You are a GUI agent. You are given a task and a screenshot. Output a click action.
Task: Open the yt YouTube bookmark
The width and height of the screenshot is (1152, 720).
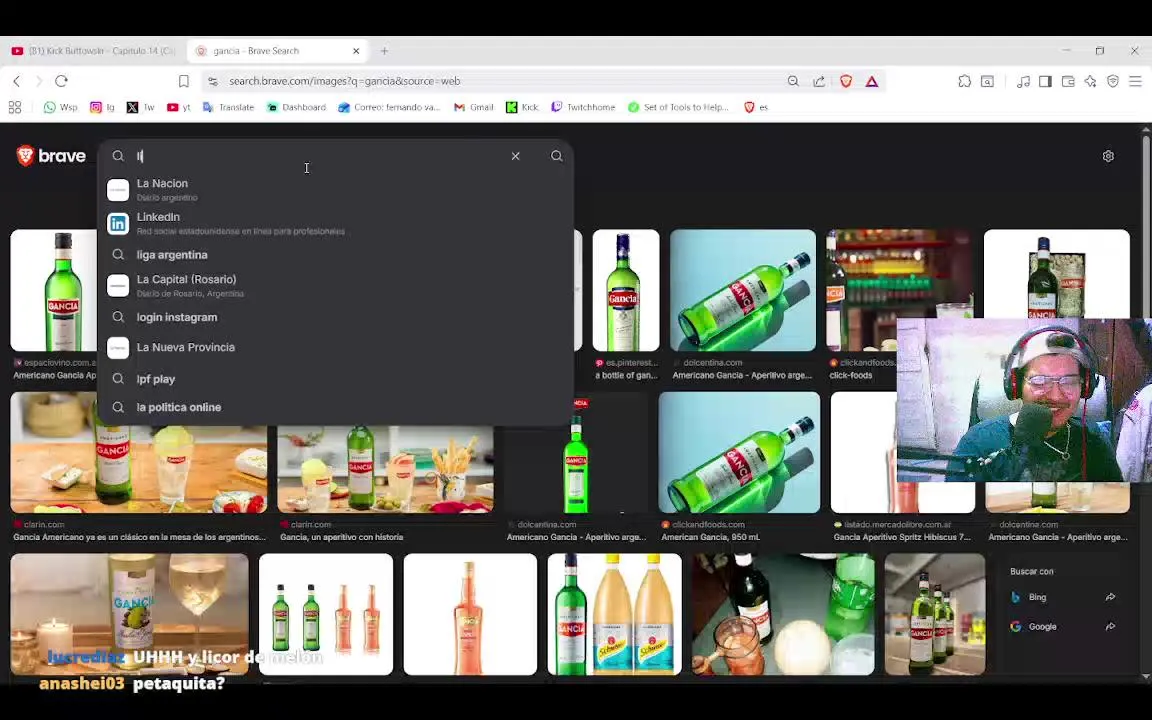tap(179, 107)
